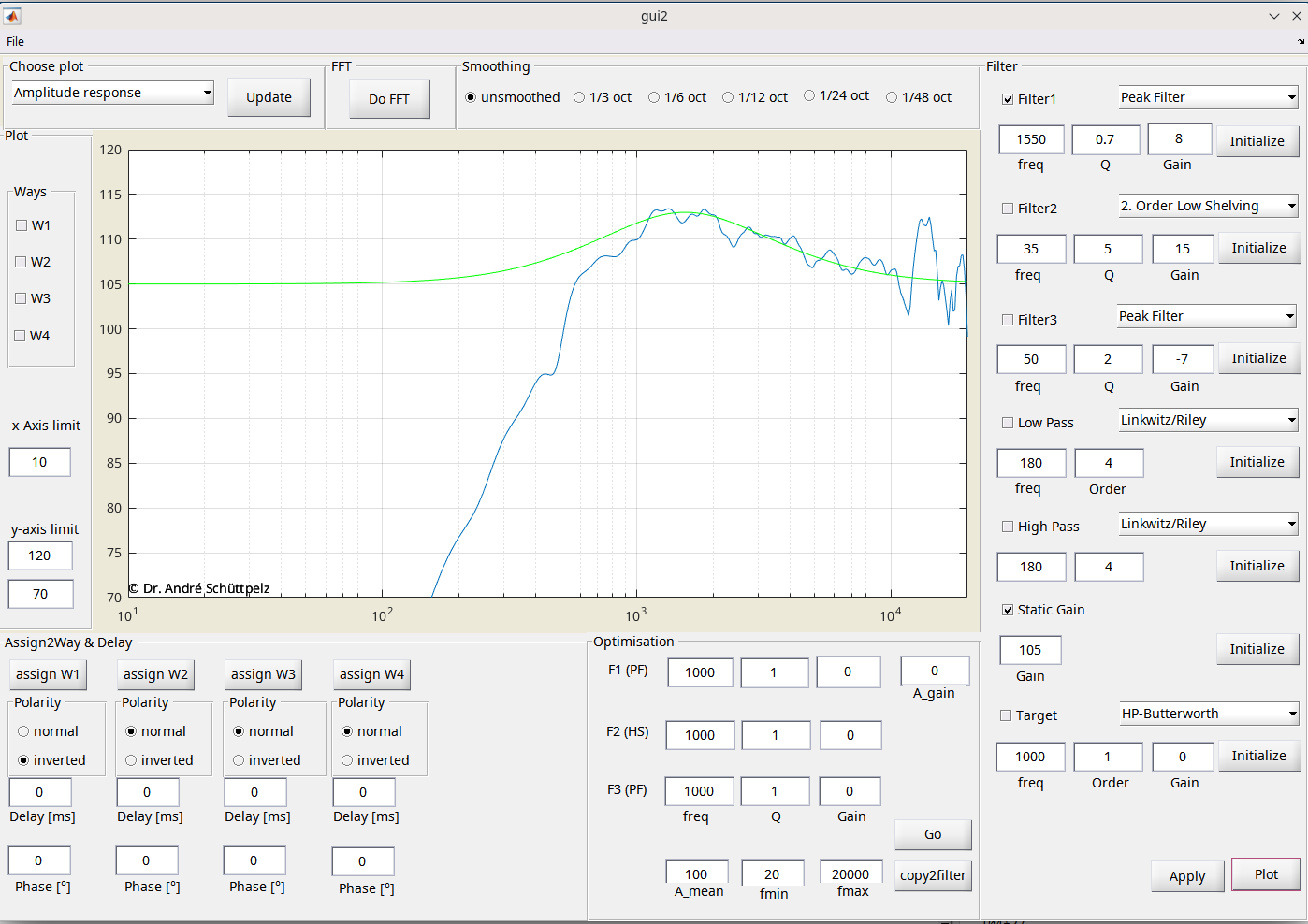Click Initialize for Filter2
The height and width of the screenshot is (924, 1308).
coord(1258,248)
